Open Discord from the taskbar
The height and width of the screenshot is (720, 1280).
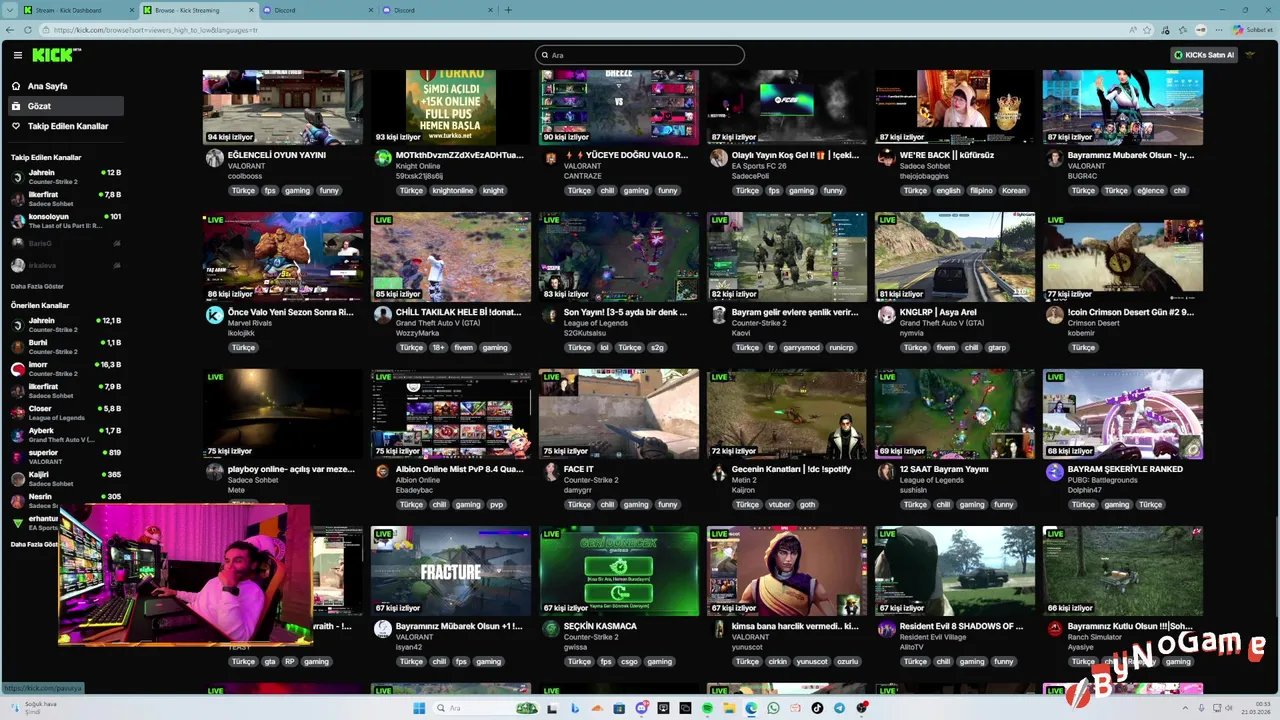click(641, 708)
